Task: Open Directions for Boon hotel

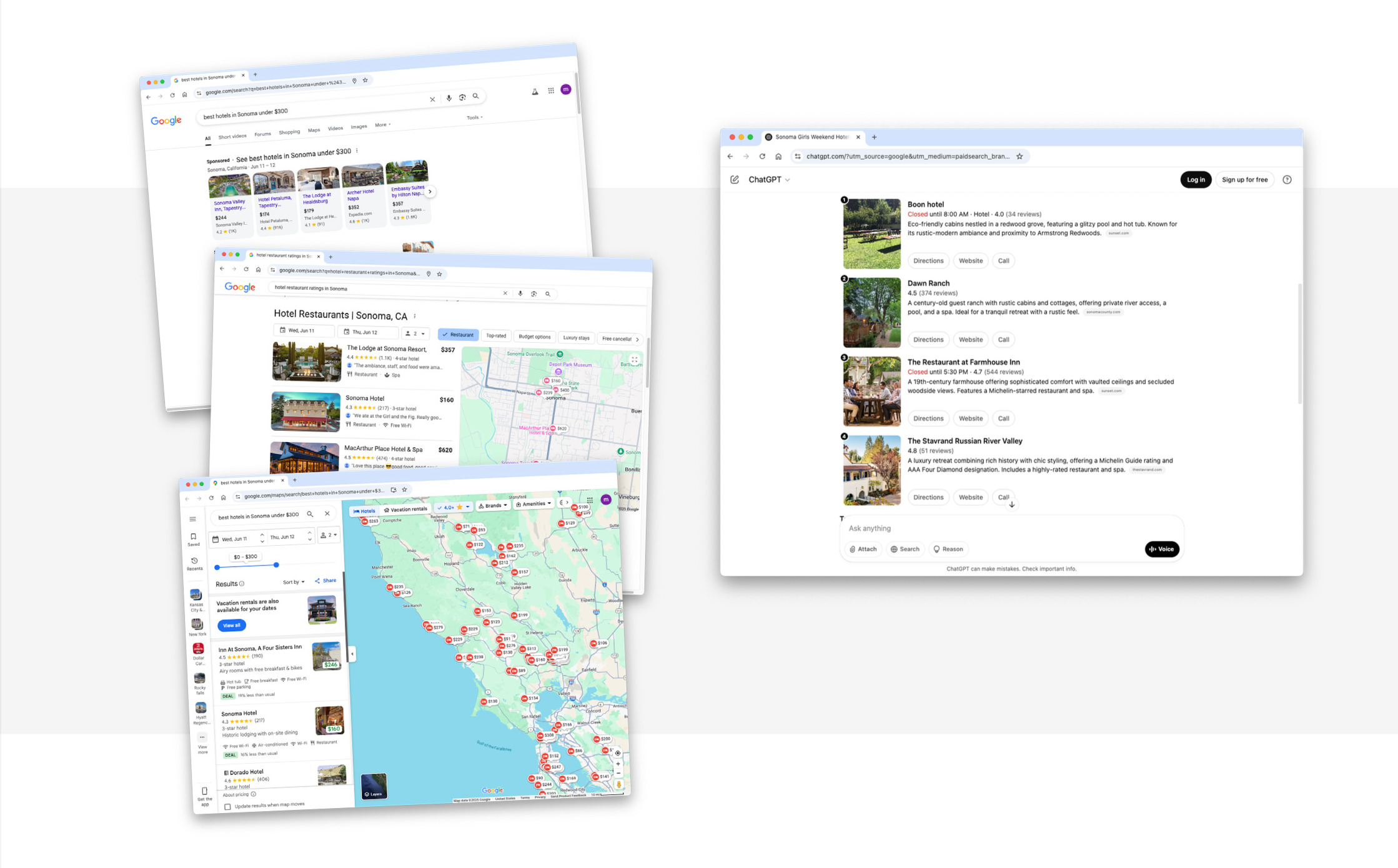Action: [928, 261]
